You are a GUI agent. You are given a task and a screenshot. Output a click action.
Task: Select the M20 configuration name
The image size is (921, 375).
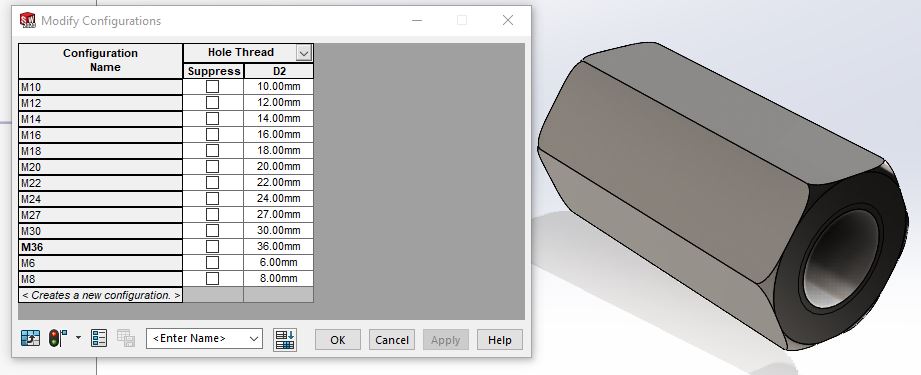coord(100,167)
